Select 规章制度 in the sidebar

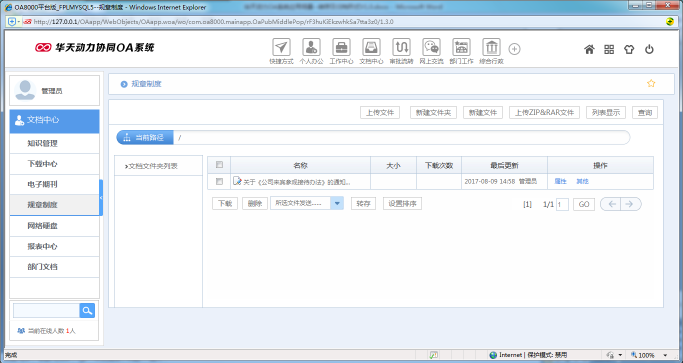click(x=54, y=205)
